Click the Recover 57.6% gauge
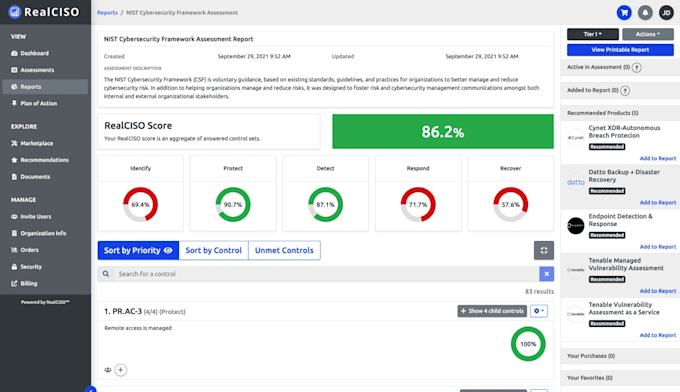This screenshot has height=392, width=680. pyautogui.click(x=510, y=205)
